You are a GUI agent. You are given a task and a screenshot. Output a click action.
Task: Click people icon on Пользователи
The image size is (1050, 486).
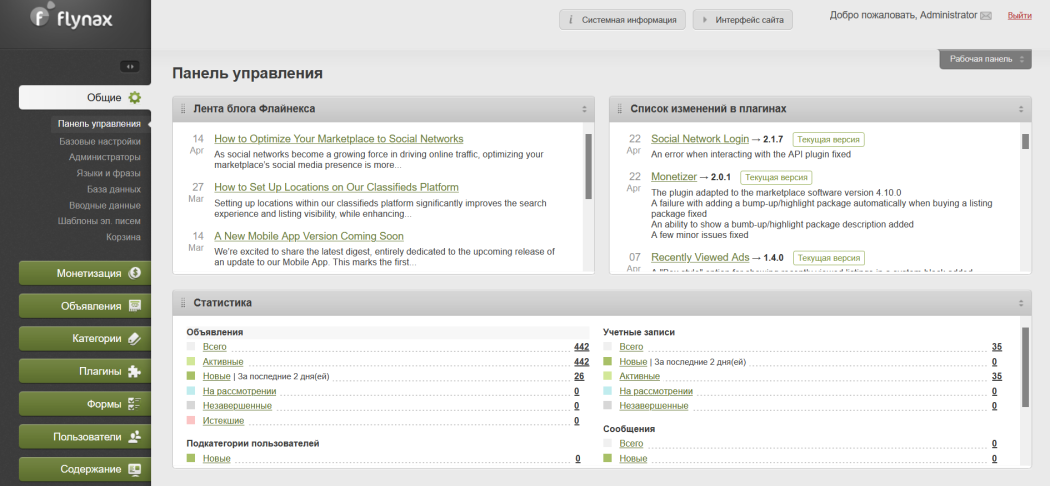pyautogui.click(x=135, y=437)
